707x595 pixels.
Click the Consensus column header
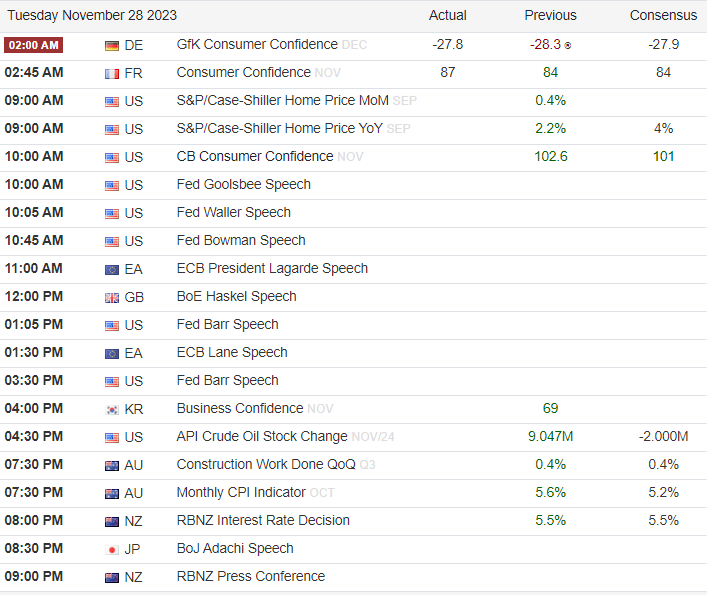(663, 15)
